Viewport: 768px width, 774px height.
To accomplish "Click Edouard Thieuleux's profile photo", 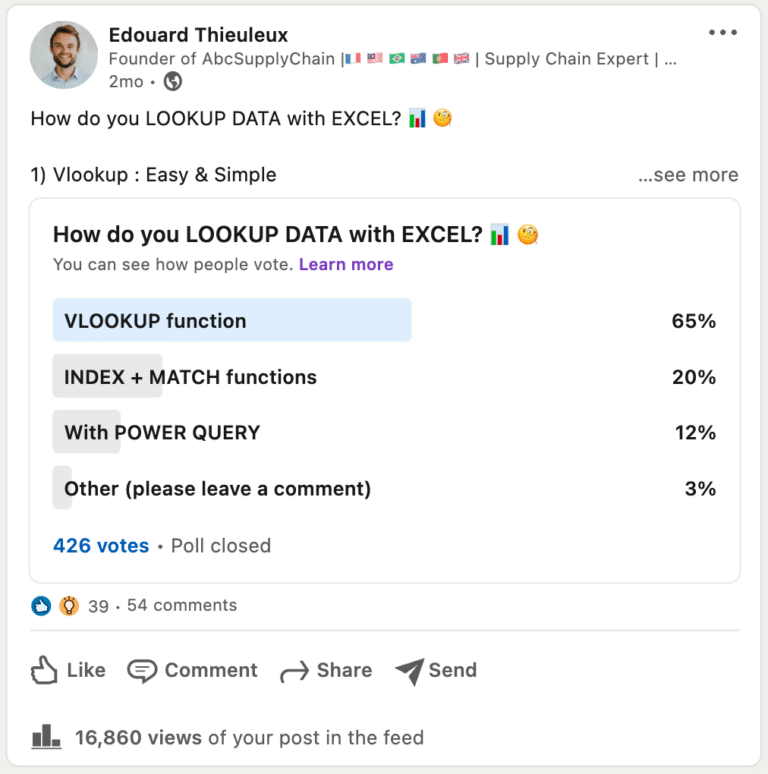I will tap(64, 55).
